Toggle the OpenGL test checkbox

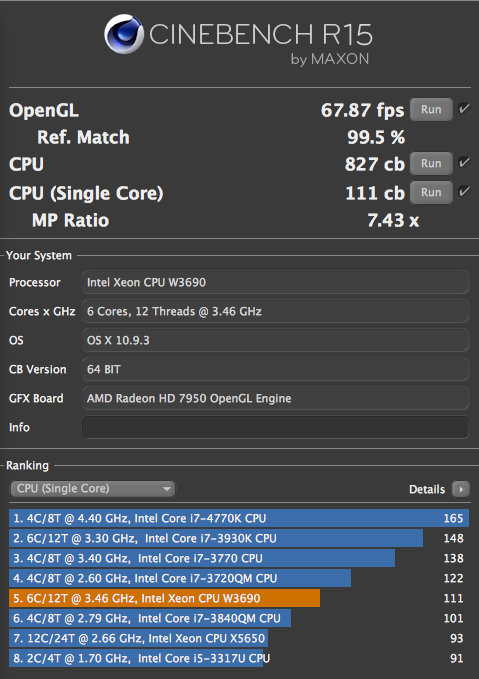pyautogui.click(x=464, y=109)
